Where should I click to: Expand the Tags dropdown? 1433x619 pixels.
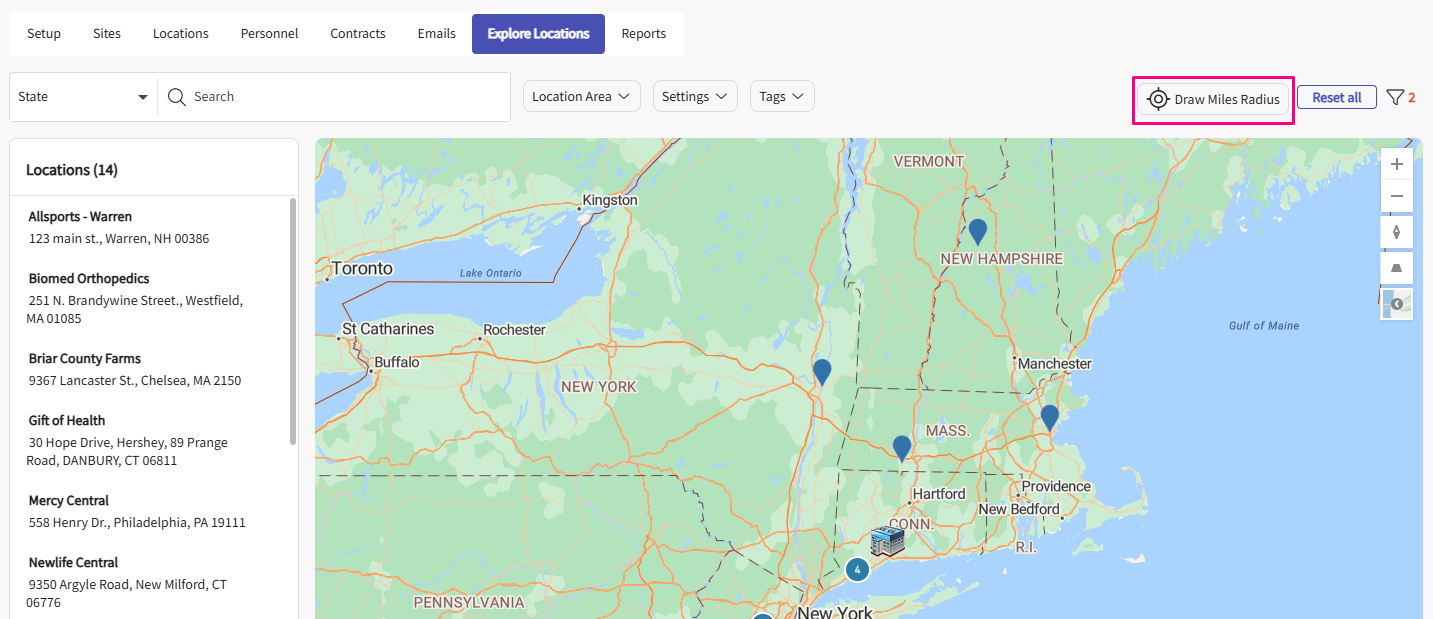(x=782, y=97)
